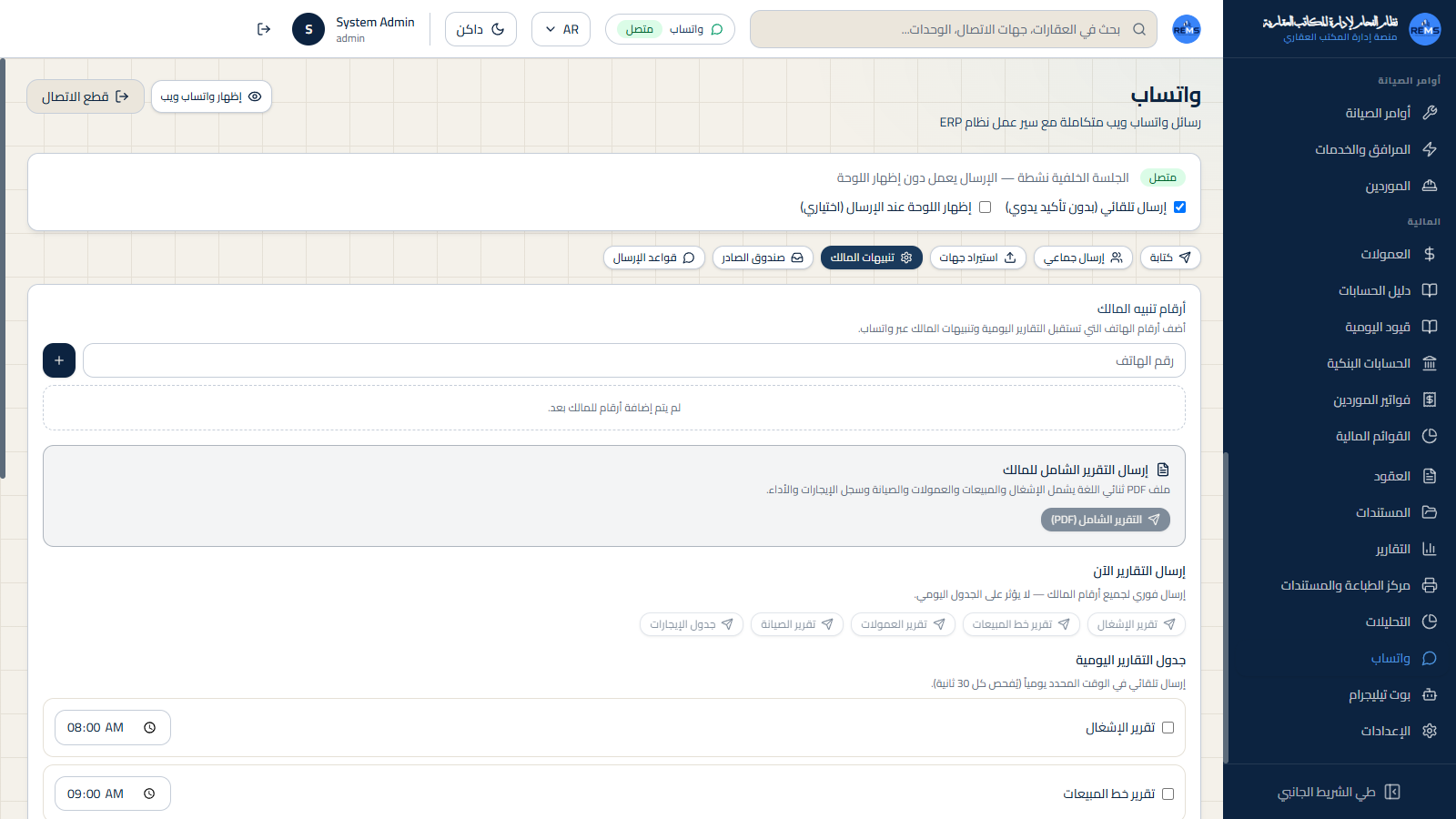Click the search magnifier icon

click(x=1139, y=29)
